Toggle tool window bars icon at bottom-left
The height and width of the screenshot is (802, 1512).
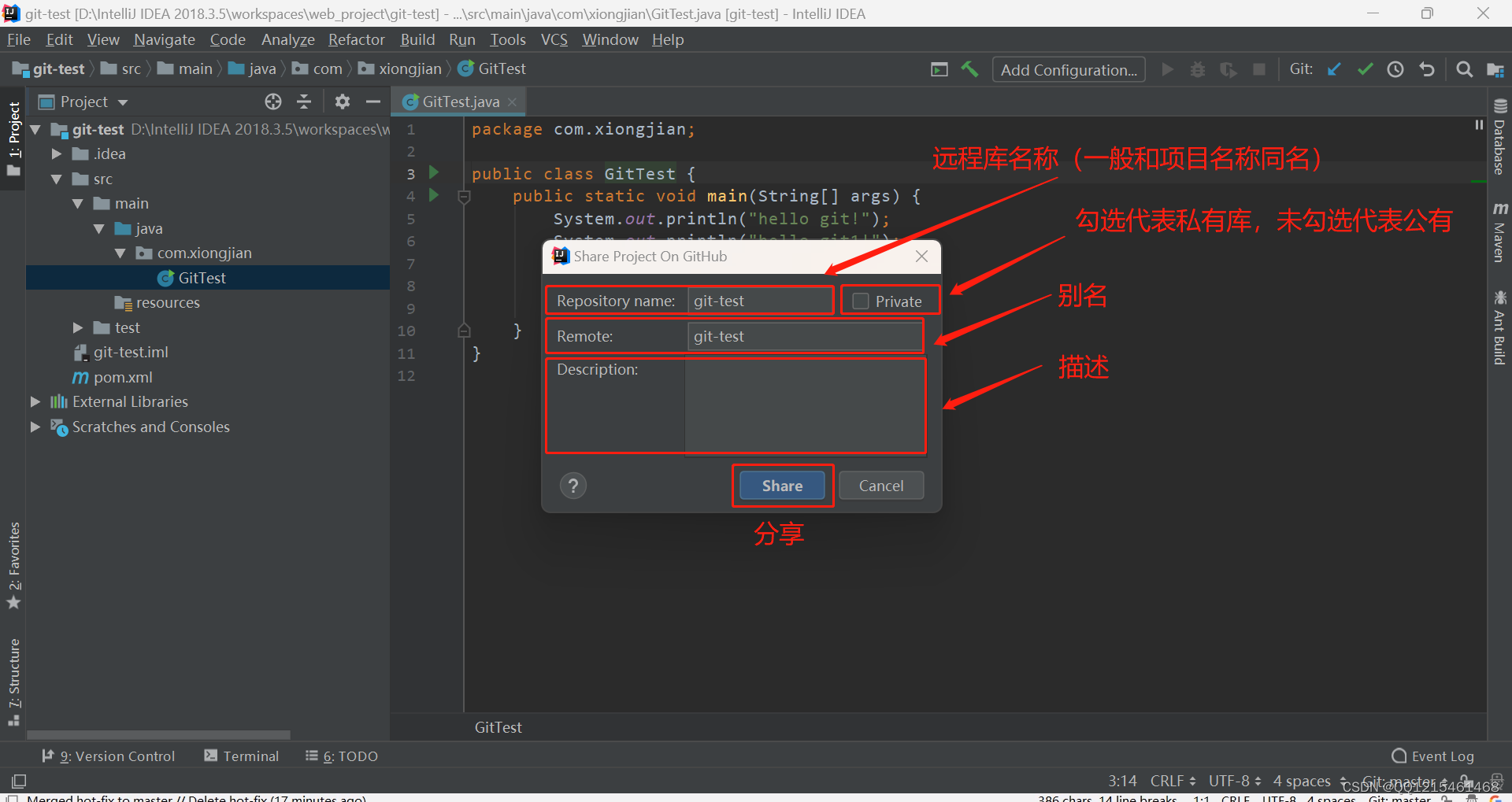pos(19,781)
